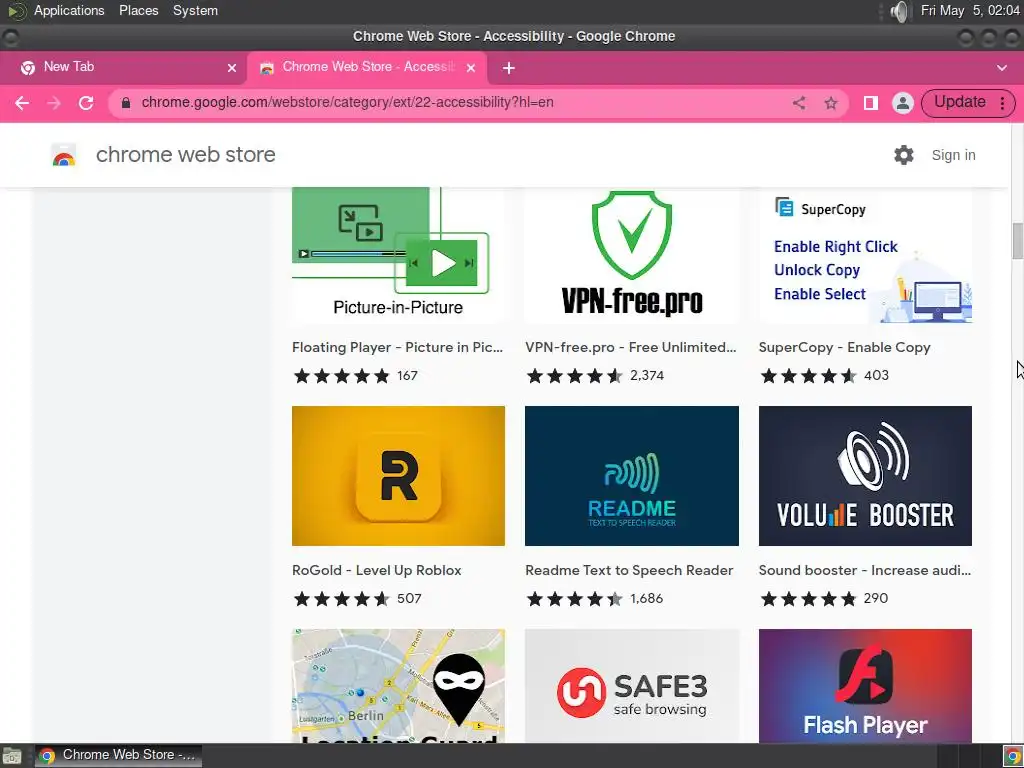The height and width of the screenshot is (768, 1024).
Task: Toggle Chrome side panel
Action: pos(871,103)
